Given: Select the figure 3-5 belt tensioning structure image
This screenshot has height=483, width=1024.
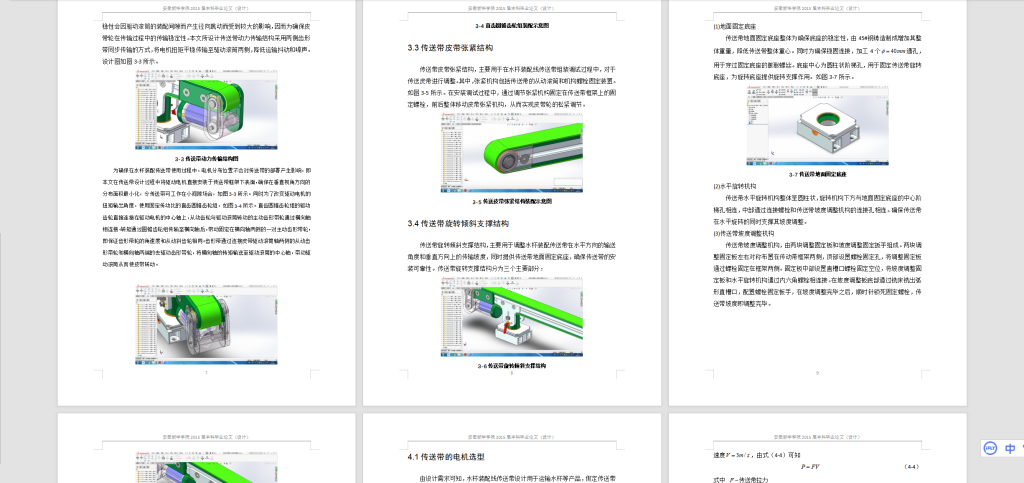Looking at the screenshot, I should click(x=511, y=153).
